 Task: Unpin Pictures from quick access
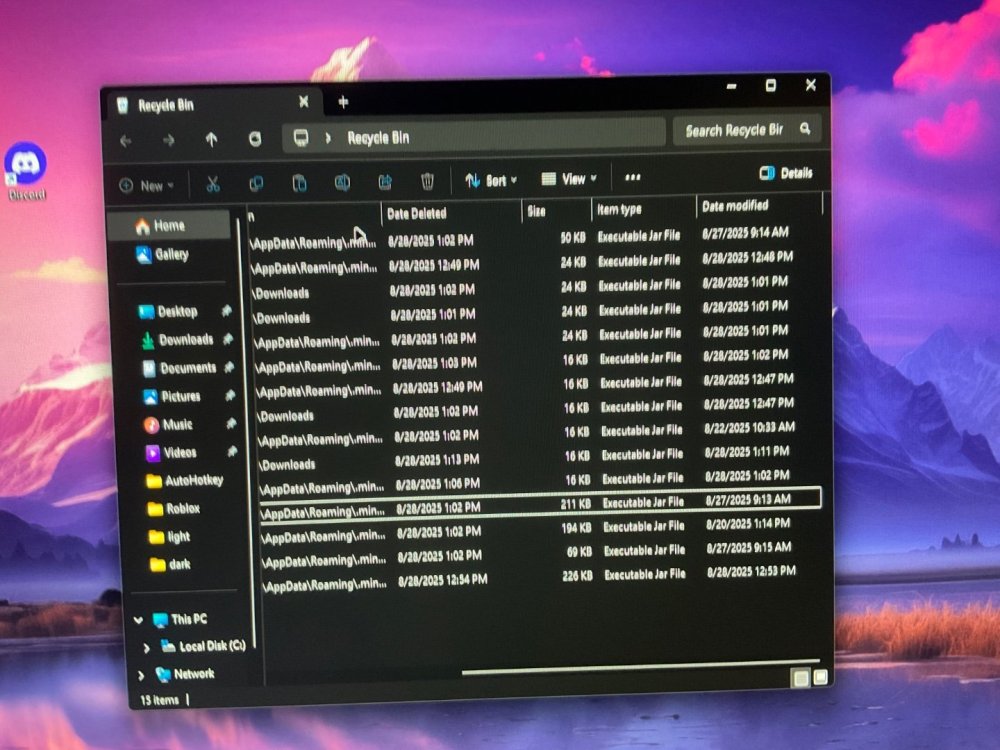pos(230,395)
